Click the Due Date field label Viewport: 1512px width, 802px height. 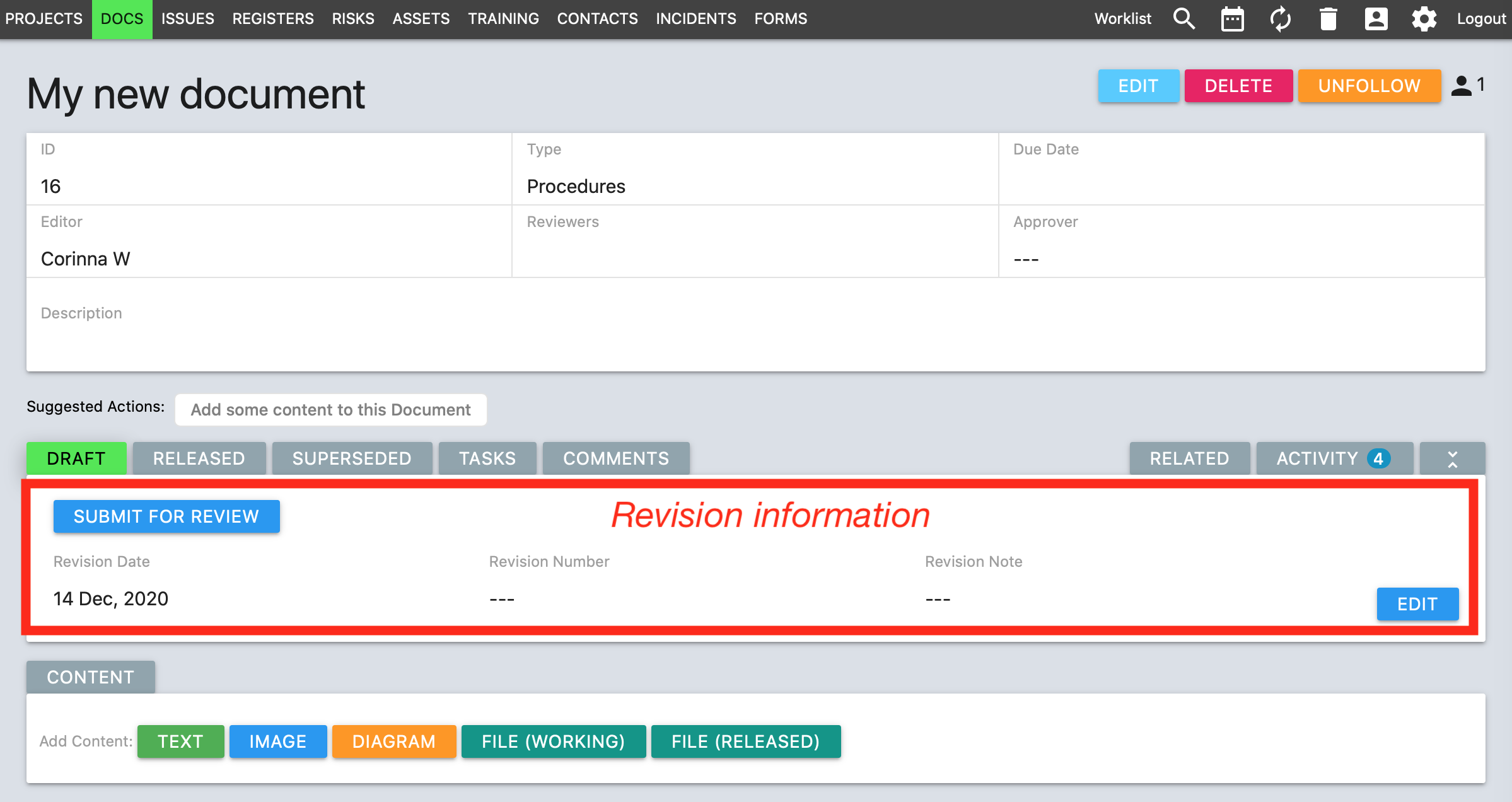click(1046, 149)
